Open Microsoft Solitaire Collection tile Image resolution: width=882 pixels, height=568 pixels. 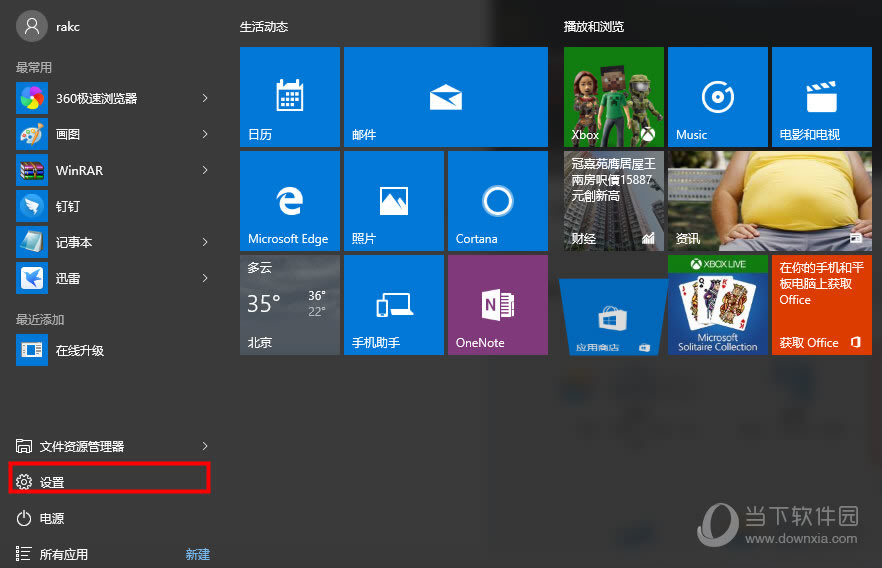coord(718,305)
